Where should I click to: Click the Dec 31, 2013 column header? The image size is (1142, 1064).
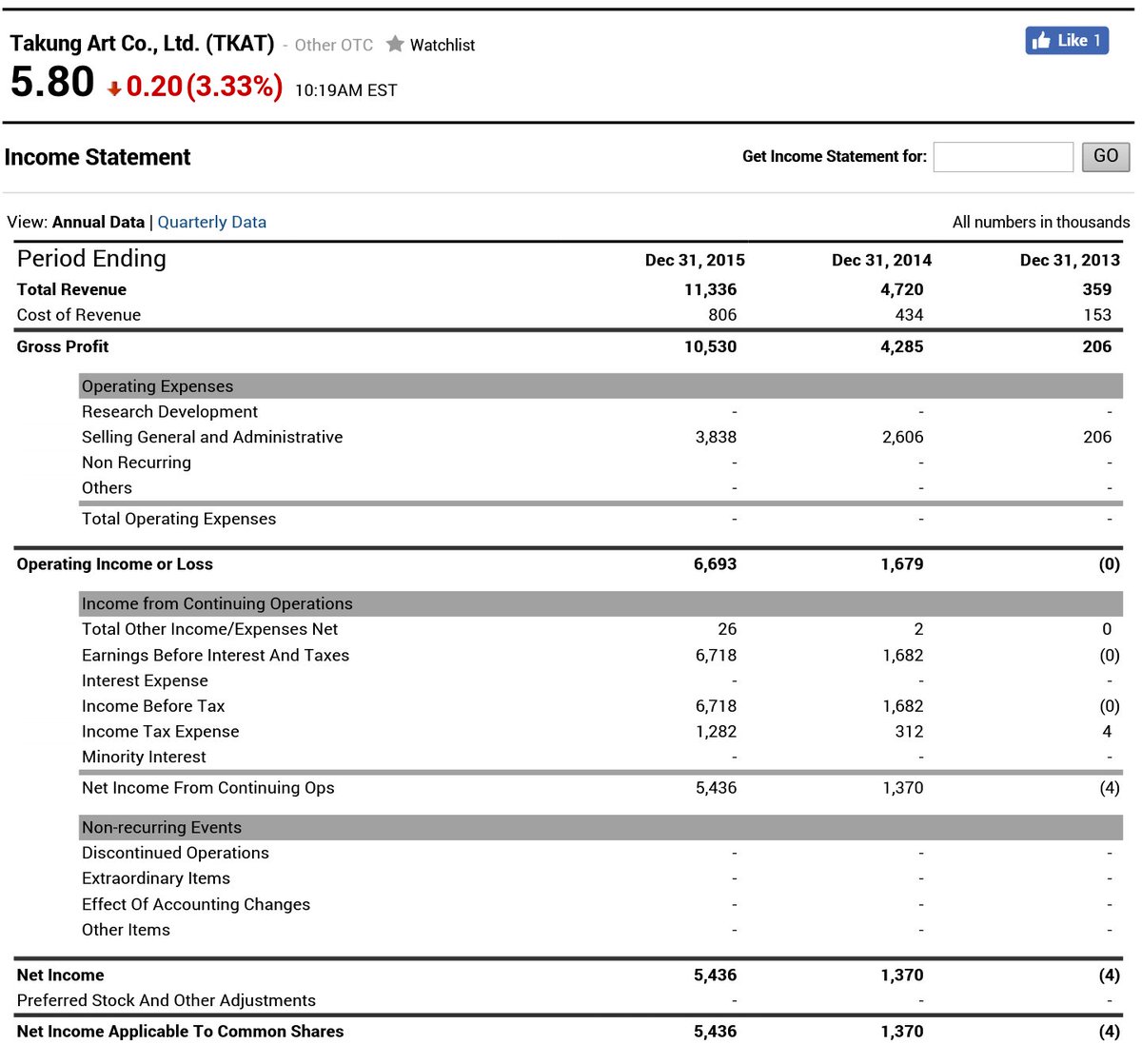tap(1070, 260)
